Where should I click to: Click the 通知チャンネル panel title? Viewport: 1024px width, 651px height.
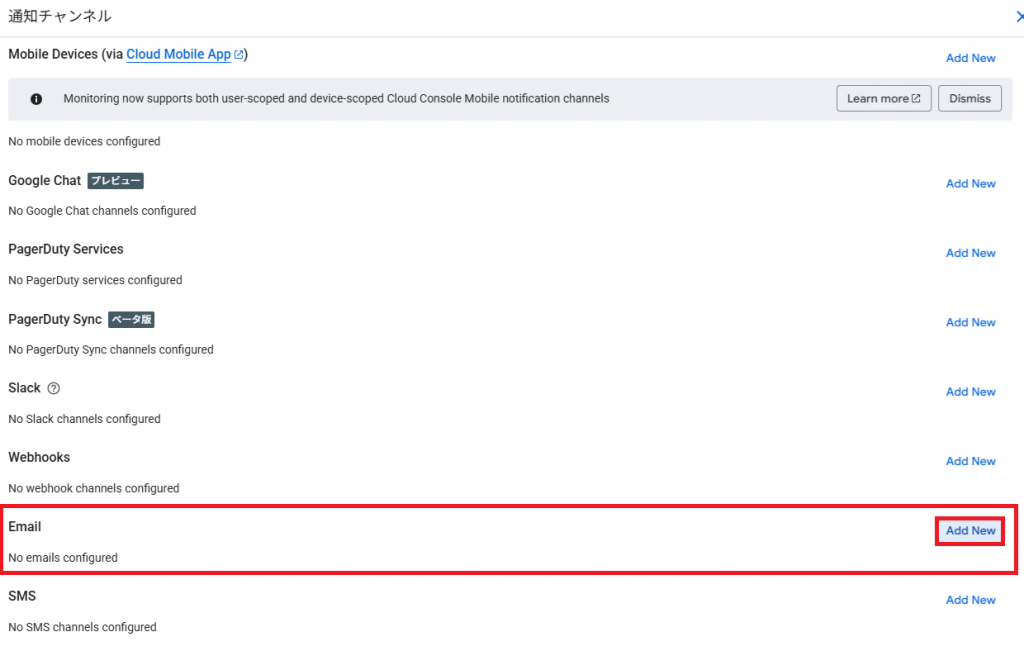point(60,17)
